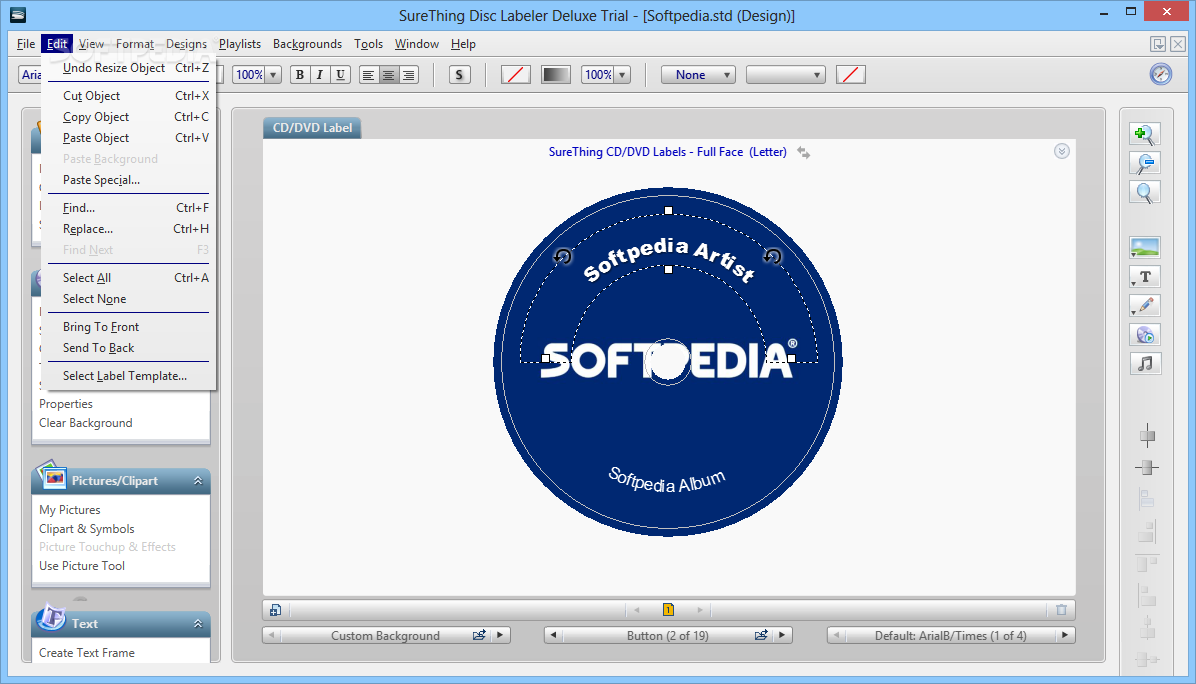This screenshot has width=1196, height=684.
Task: Click the Clipart & Symbols link
Action: tap(86, 529)
